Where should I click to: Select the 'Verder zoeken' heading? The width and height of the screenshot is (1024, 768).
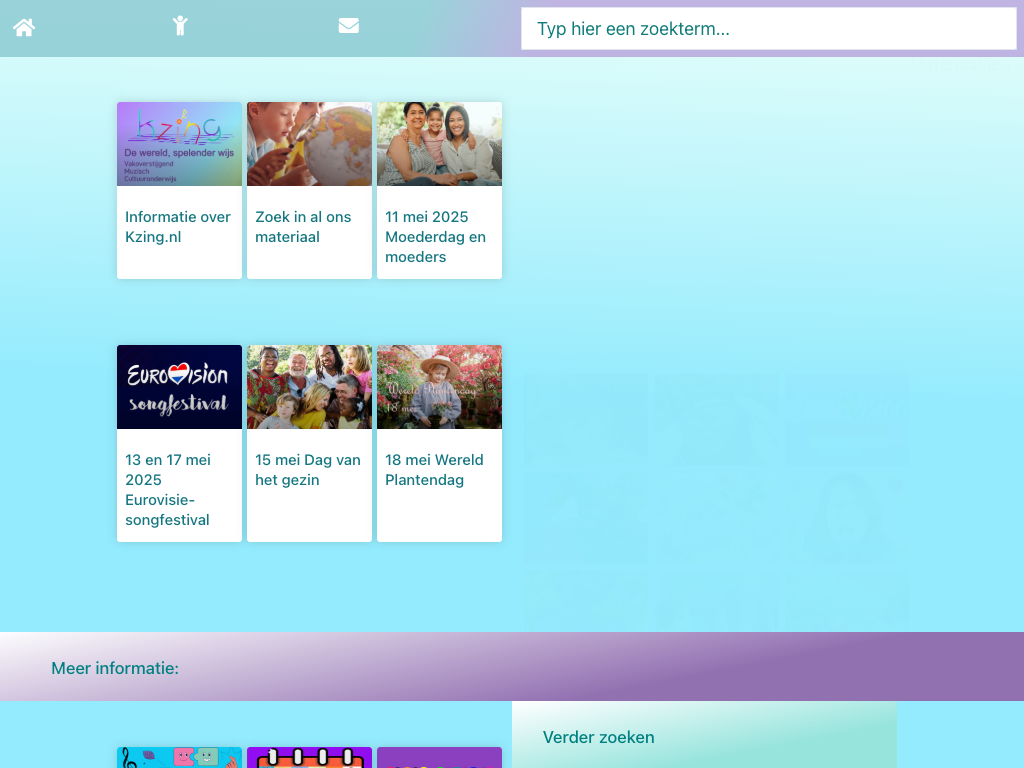[598, 737]
